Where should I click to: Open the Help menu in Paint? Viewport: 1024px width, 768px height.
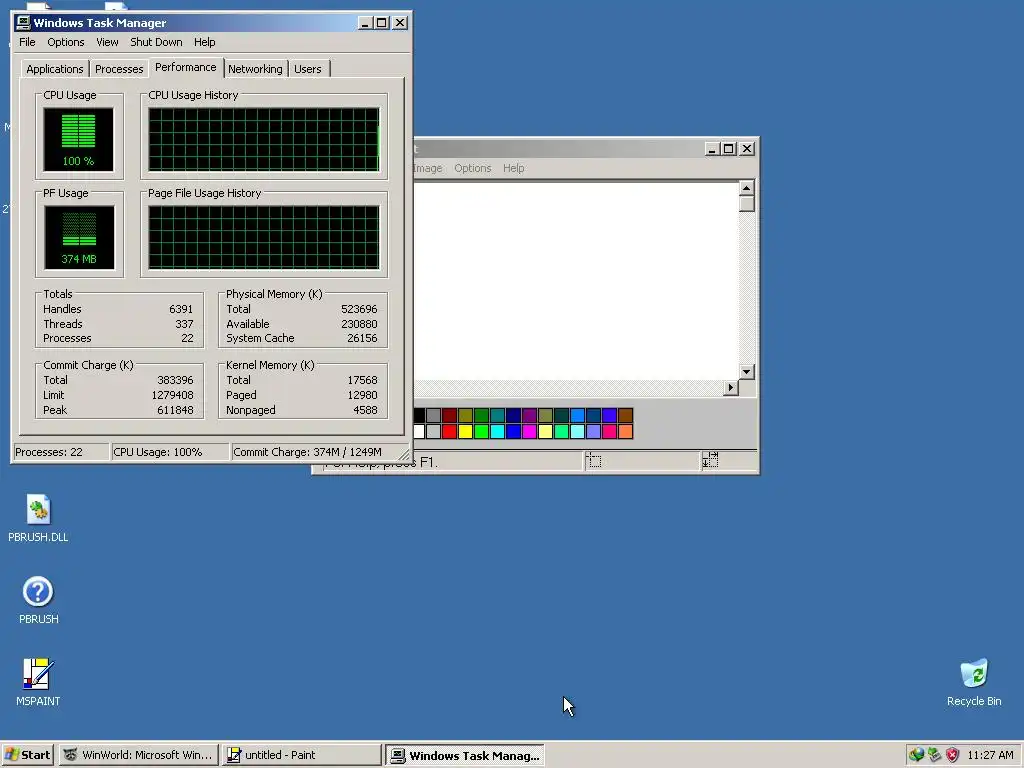(513, 168)
